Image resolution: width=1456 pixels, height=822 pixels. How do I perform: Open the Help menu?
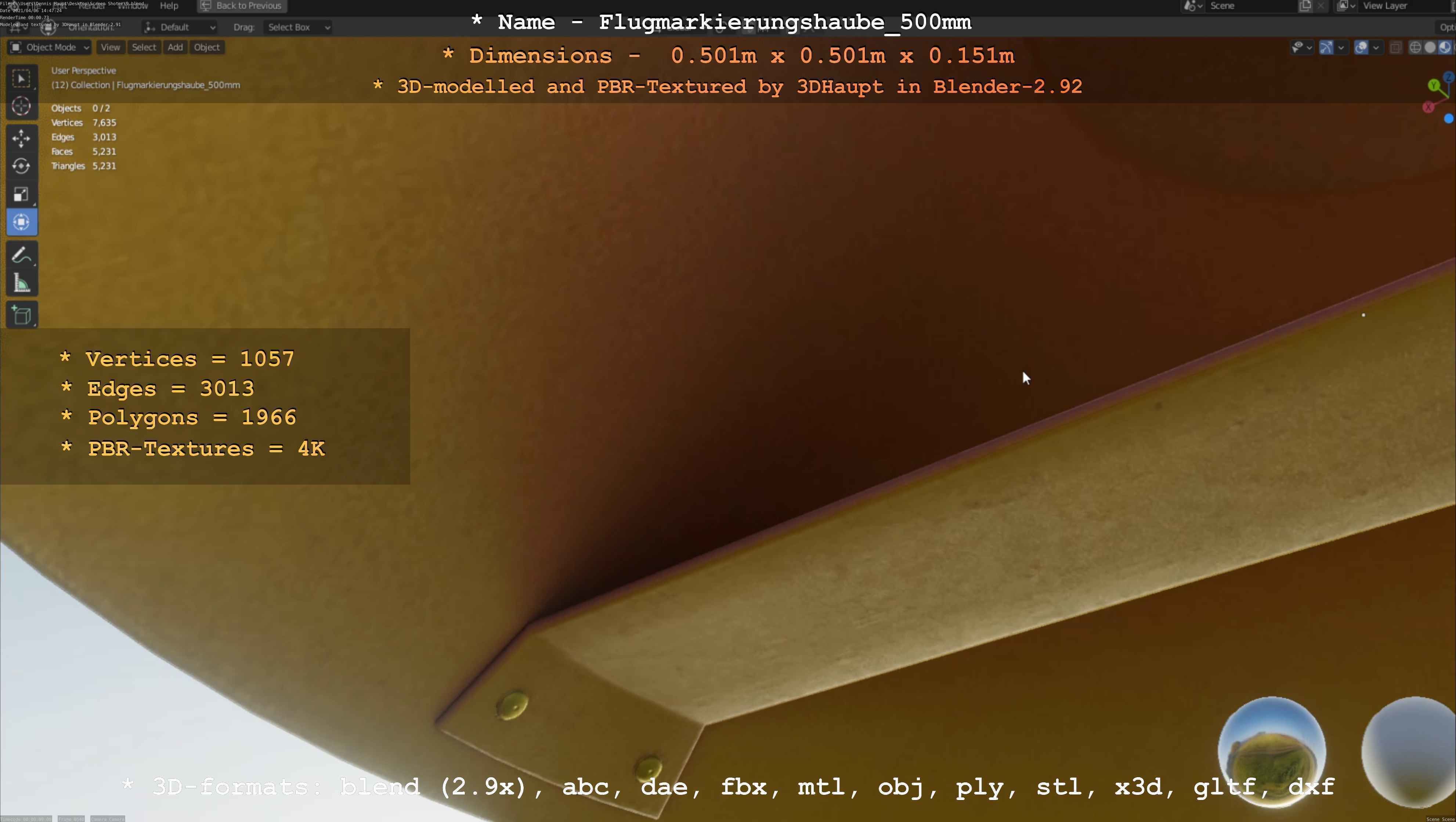pyautogui.click(x=169, y=6)
